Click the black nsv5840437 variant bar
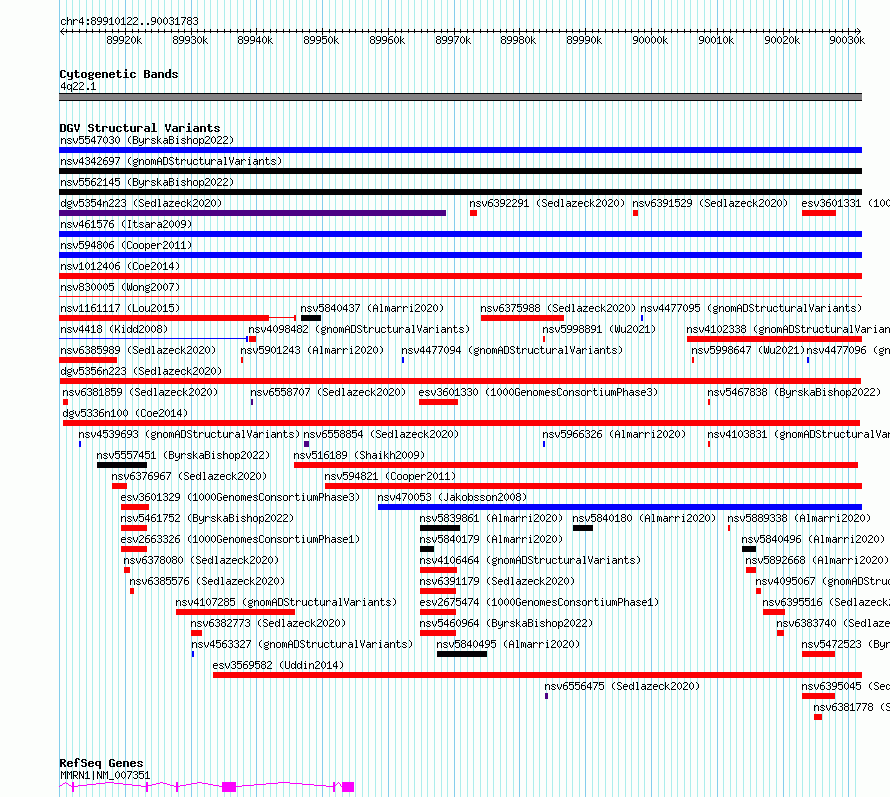 [311, 318]
